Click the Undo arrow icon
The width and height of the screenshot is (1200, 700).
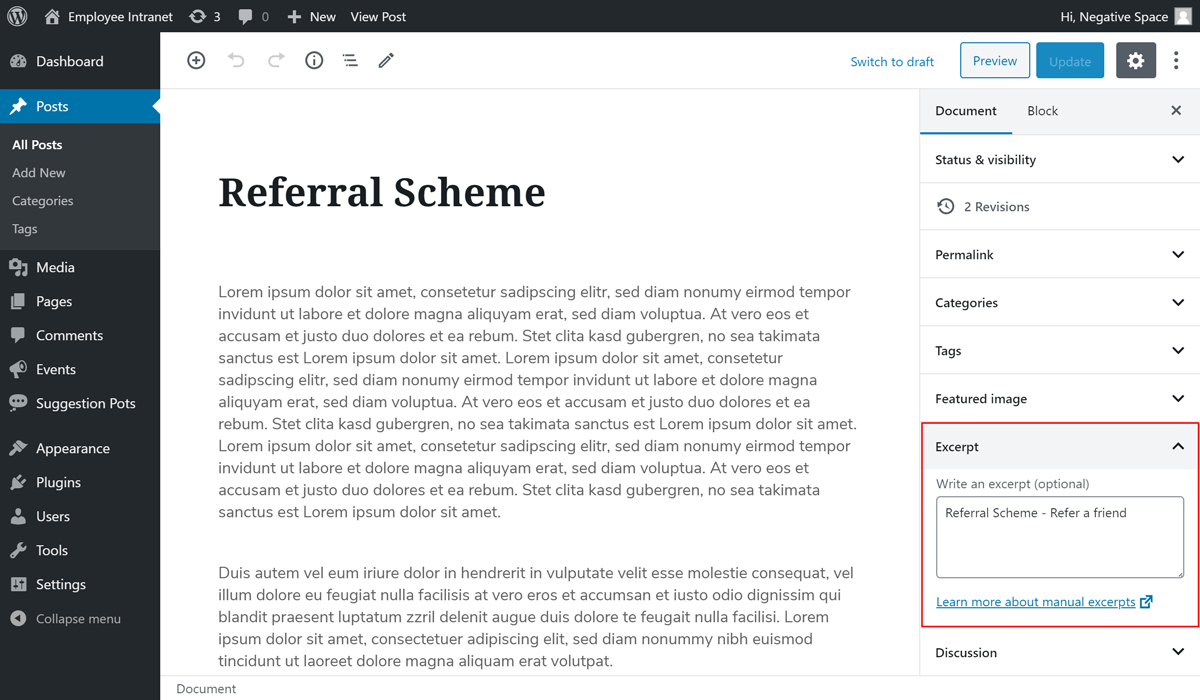click(x=236, y=61)
